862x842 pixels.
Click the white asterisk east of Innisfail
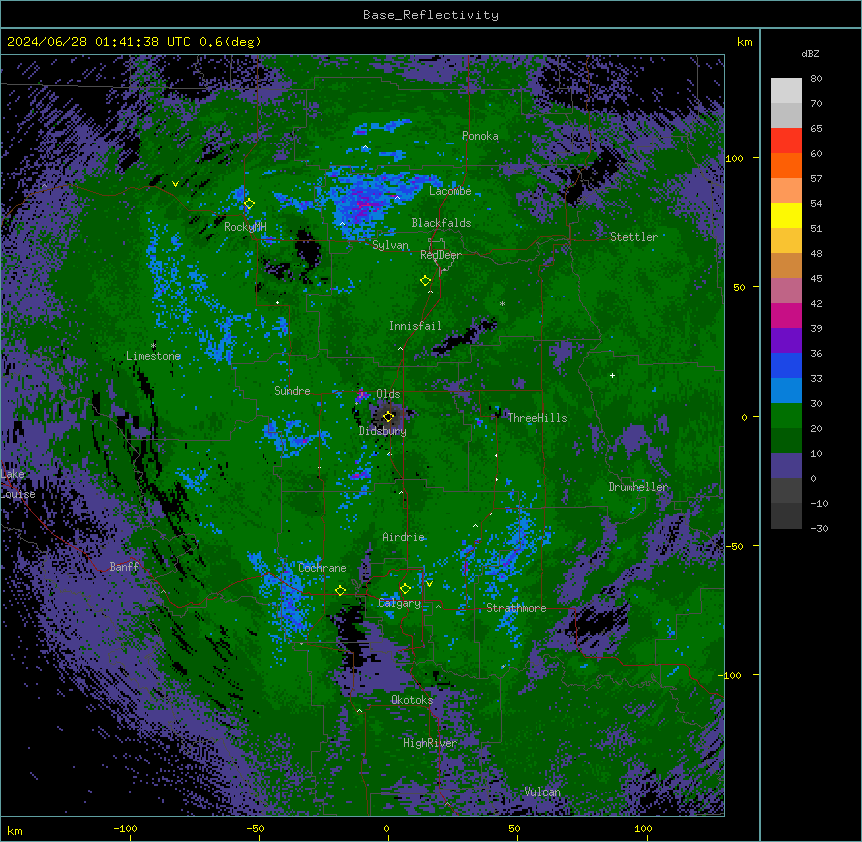point(502,304)
